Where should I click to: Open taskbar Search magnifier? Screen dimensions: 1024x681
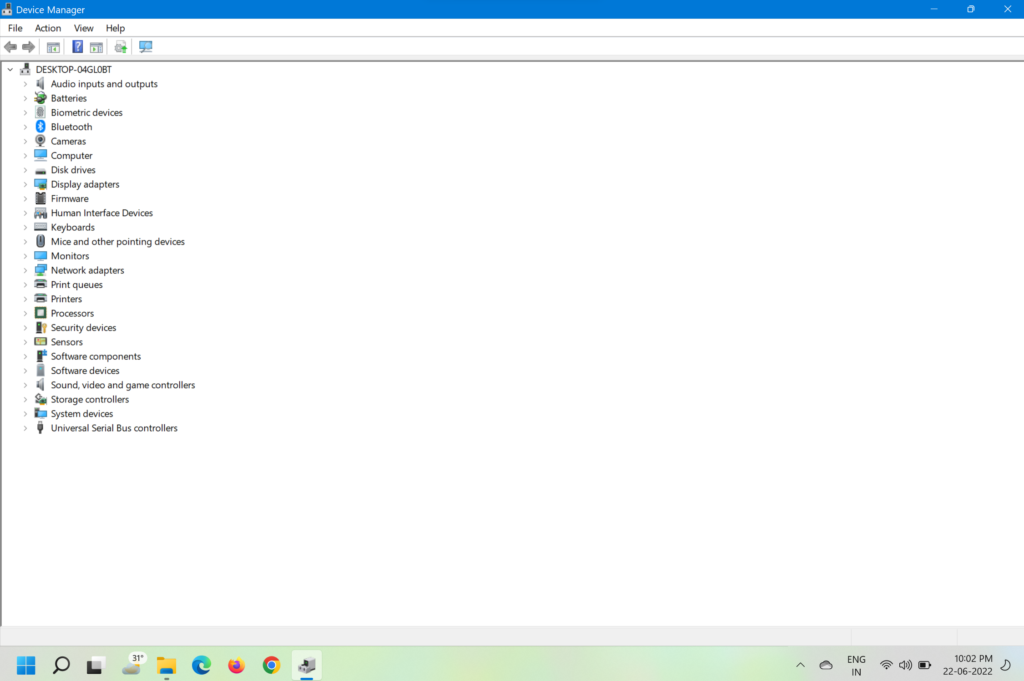tap(61, 665)
